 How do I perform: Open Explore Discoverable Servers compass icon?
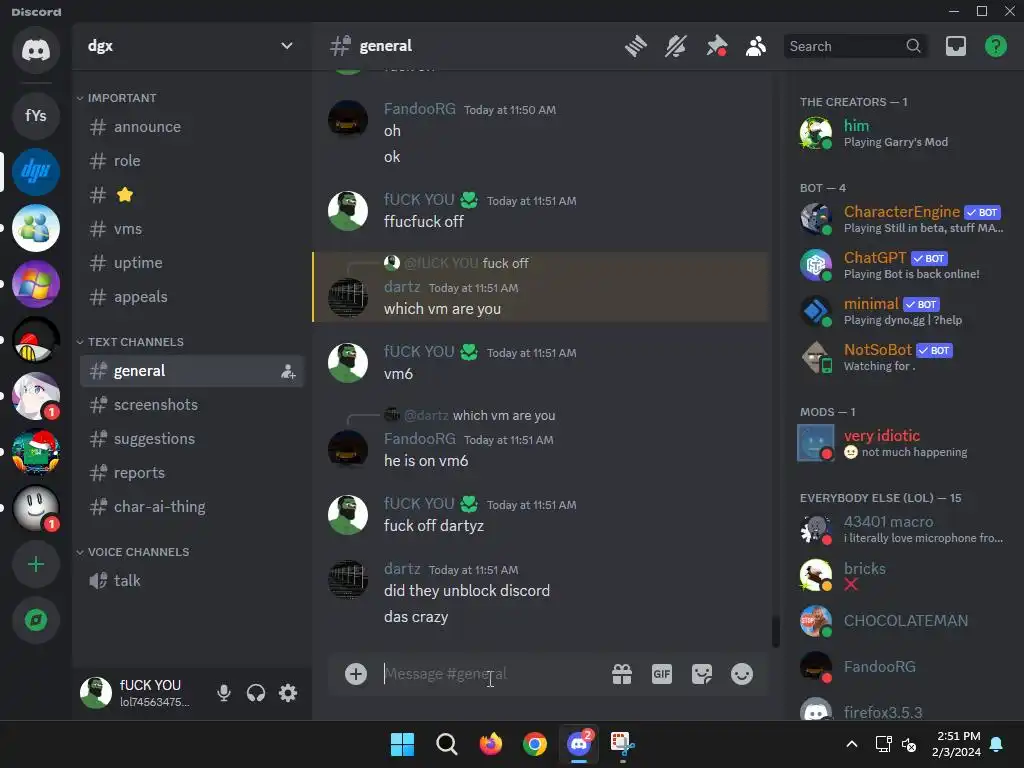36,620
